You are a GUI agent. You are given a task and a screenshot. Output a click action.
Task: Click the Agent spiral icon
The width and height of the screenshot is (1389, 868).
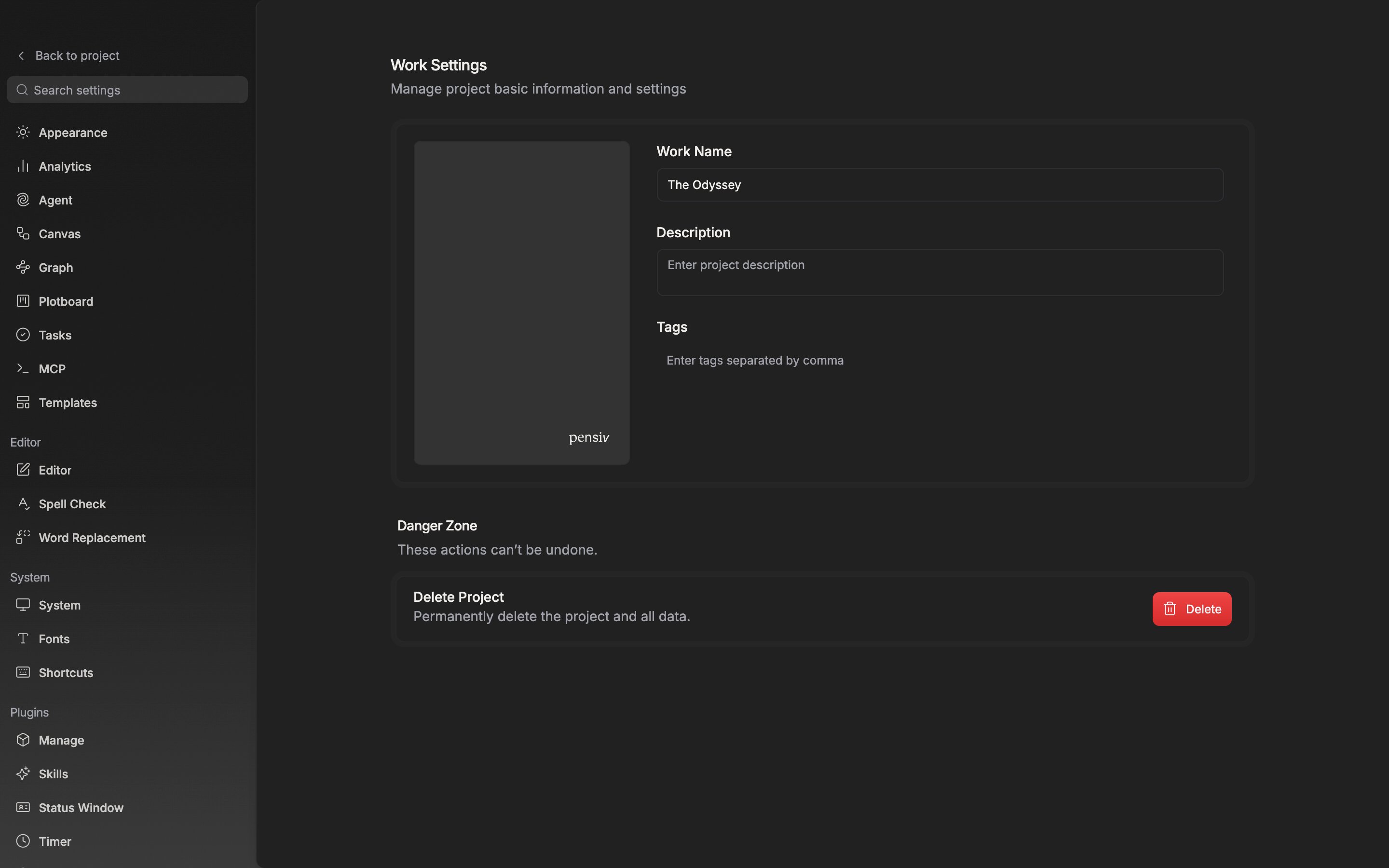click(23, 200)
